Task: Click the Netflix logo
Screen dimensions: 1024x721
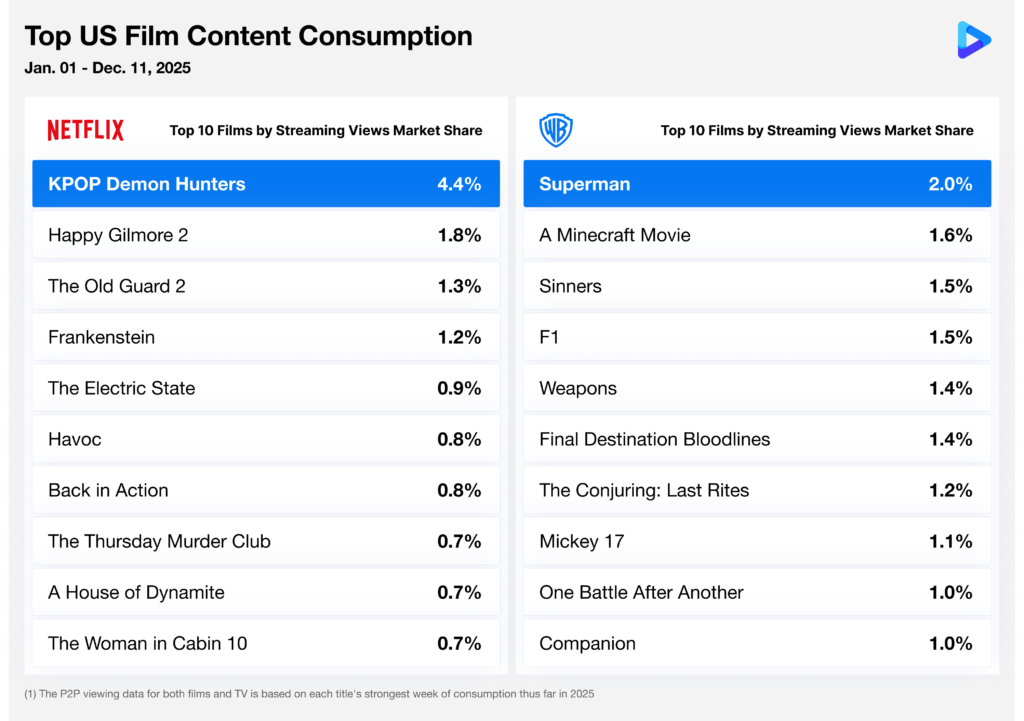Action: [86, 130]
